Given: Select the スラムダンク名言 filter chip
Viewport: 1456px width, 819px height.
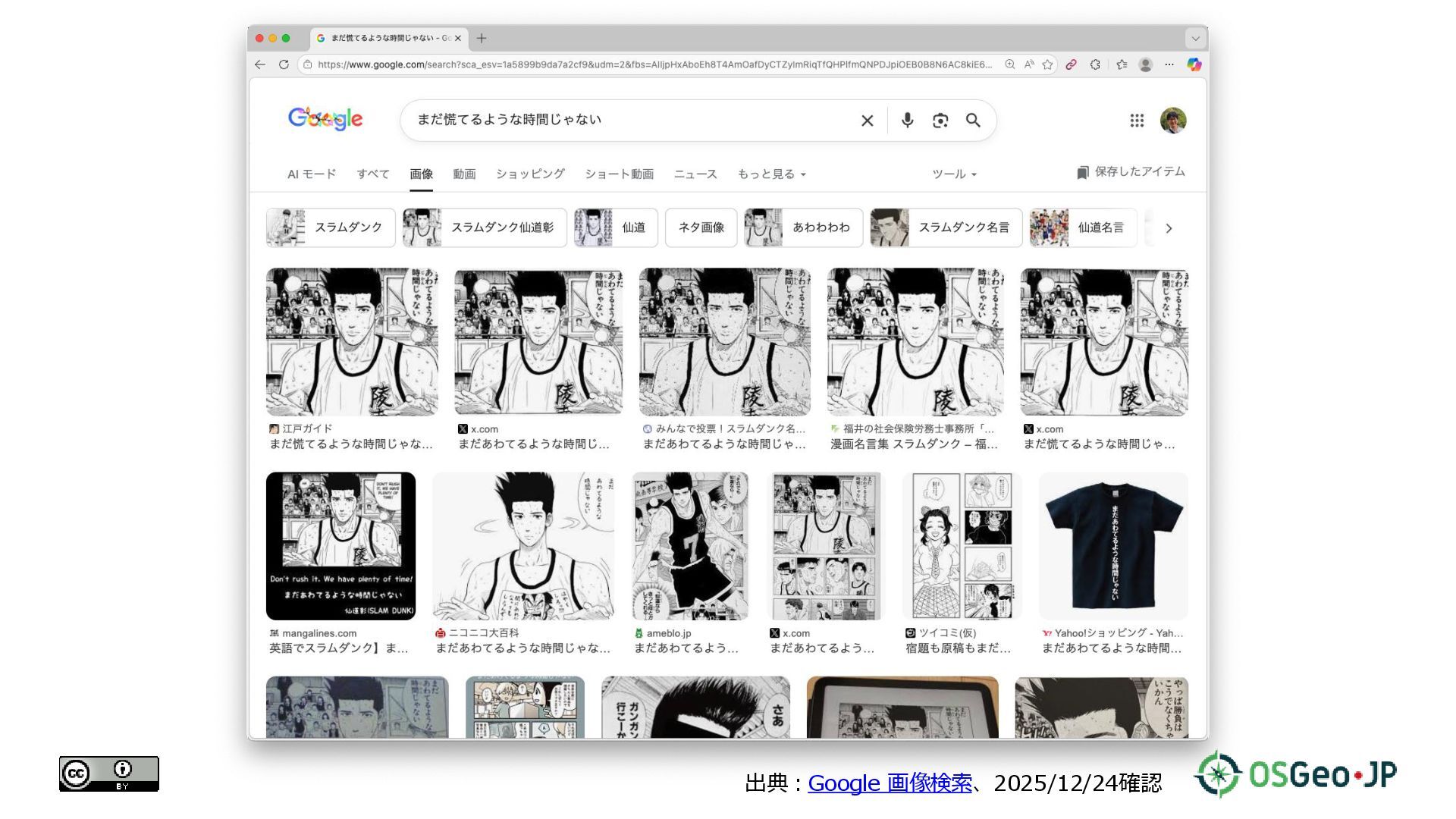Looking at the screenshot, I should click(946, 227).
